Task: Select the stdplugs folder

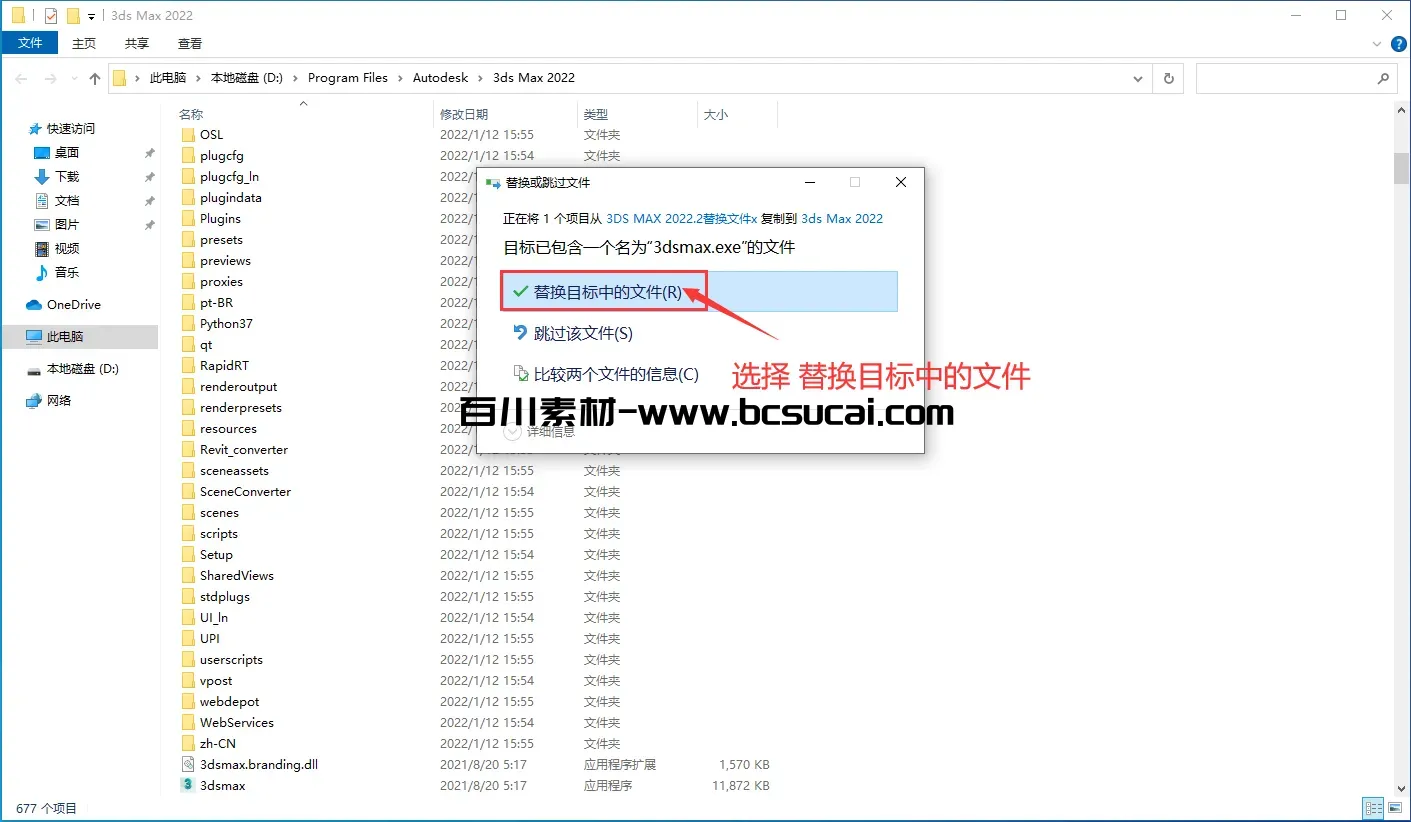Action: click(x=224, y=597)
